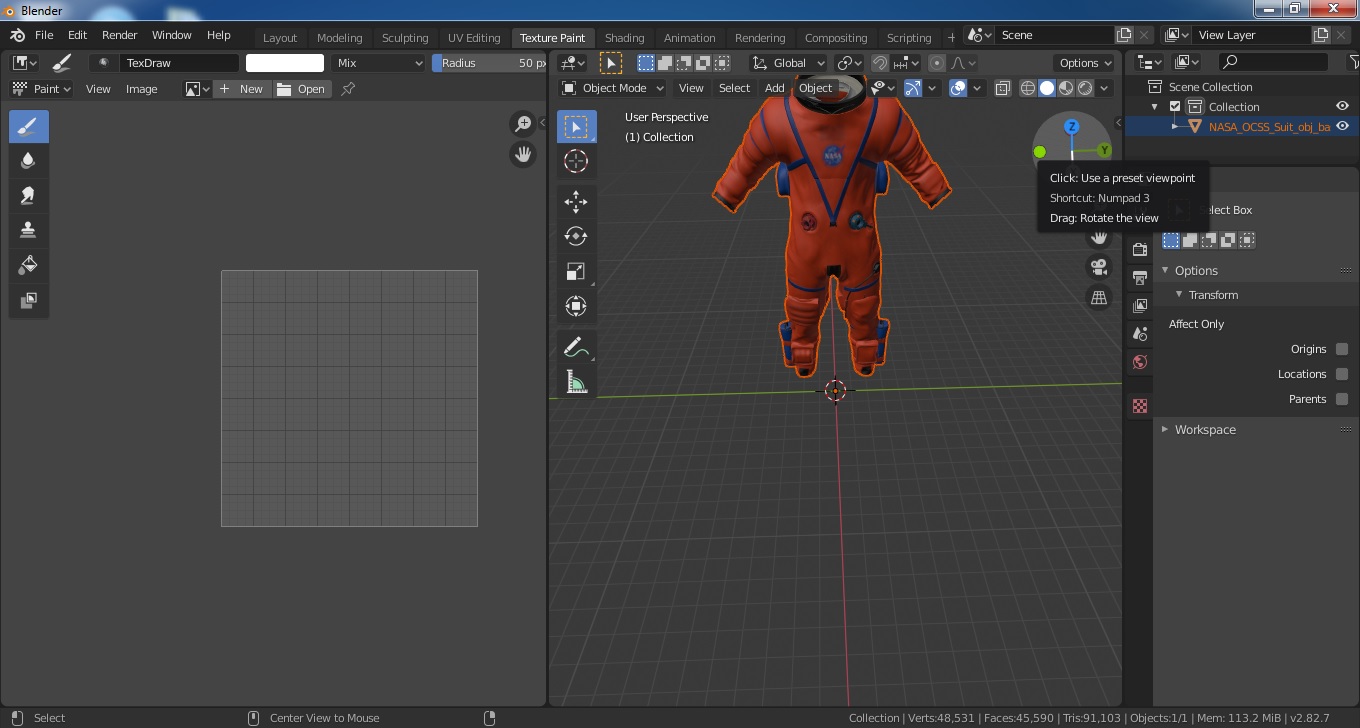The height and width of the screenshot is (728, 1360).
Task: Click the New image button
Action: click(242, 89)
